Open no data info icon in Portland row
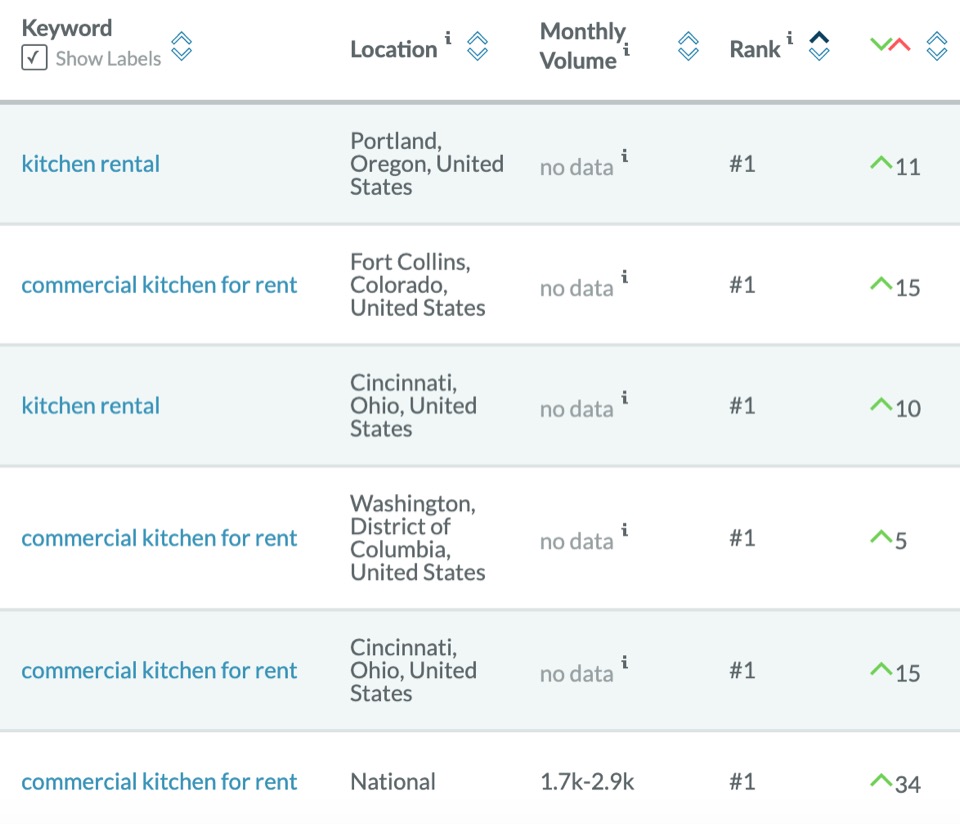The height and width of the screenshot is (824, 960). click(x=624, y=155)
